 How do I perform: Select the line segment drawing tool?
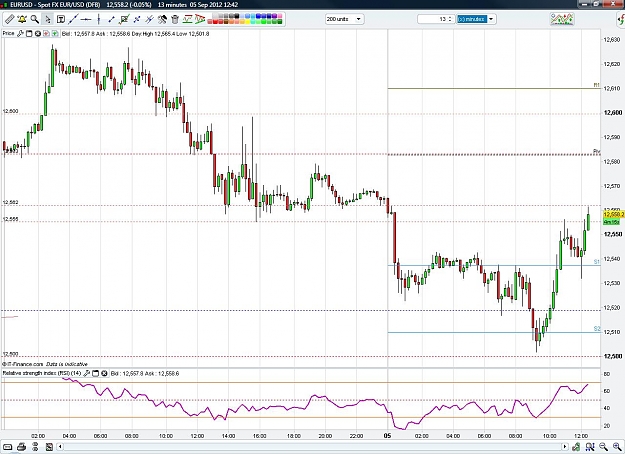[x=111, y=19]
